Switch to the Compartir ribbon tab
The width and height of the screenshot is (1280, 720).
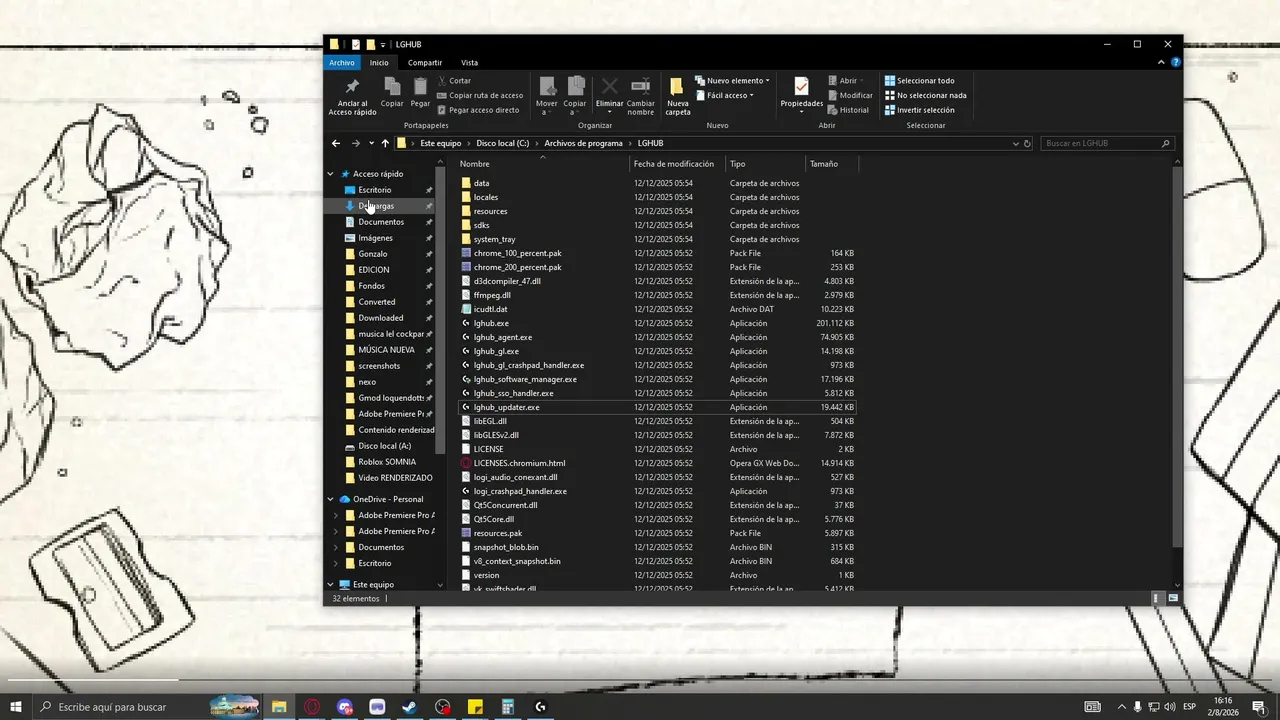pyautogui.click(x=425, y=63)
